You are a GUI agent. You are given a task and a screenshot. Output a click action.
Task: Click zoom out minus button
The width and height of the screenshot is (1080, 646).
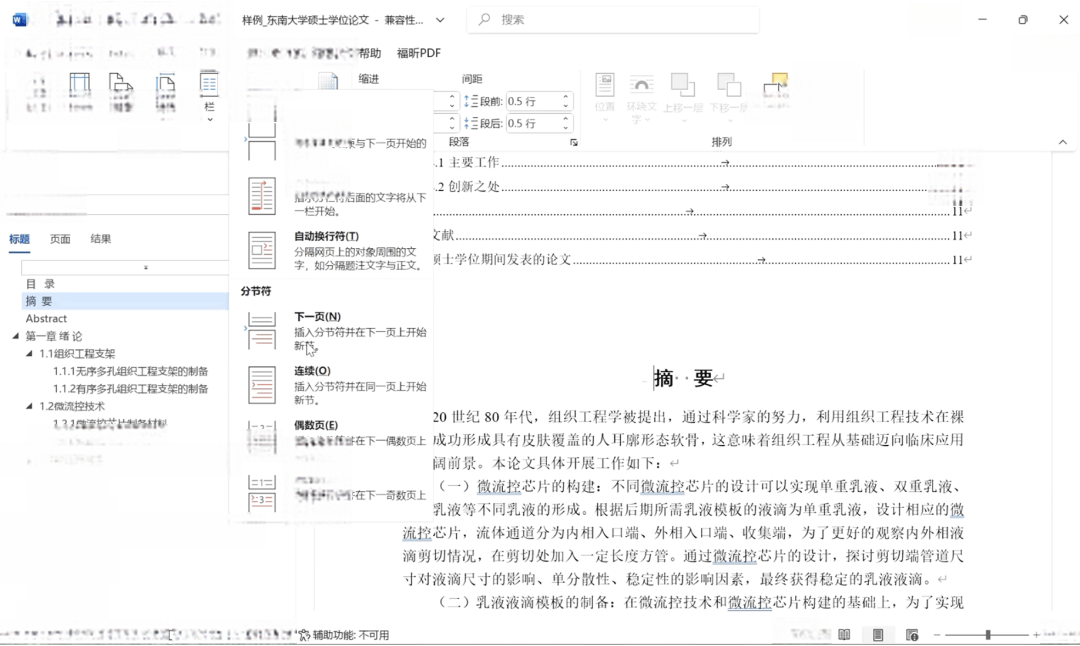[x=937, y=635]
